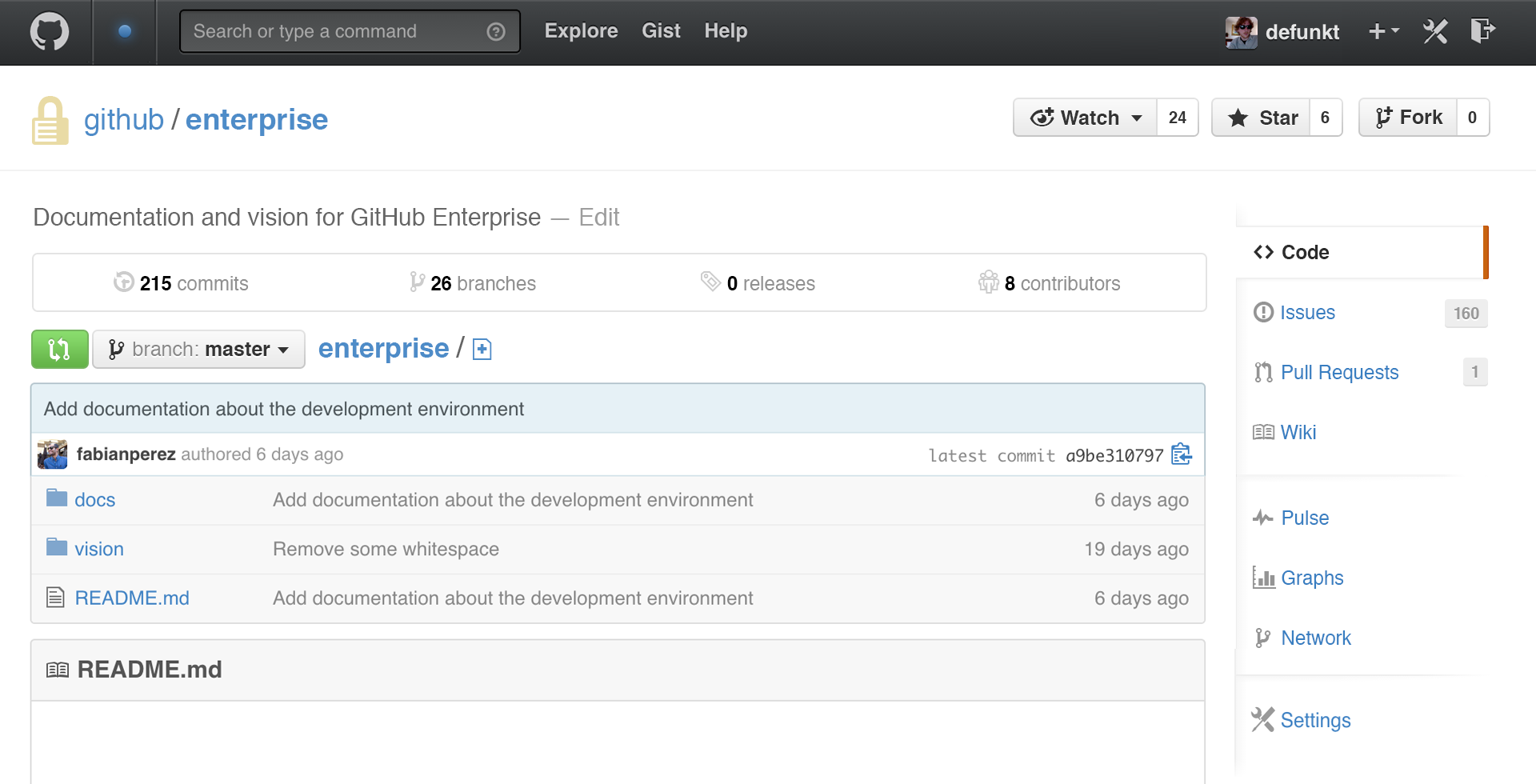Open the 24 watchers count

[x=1178, y=118]
